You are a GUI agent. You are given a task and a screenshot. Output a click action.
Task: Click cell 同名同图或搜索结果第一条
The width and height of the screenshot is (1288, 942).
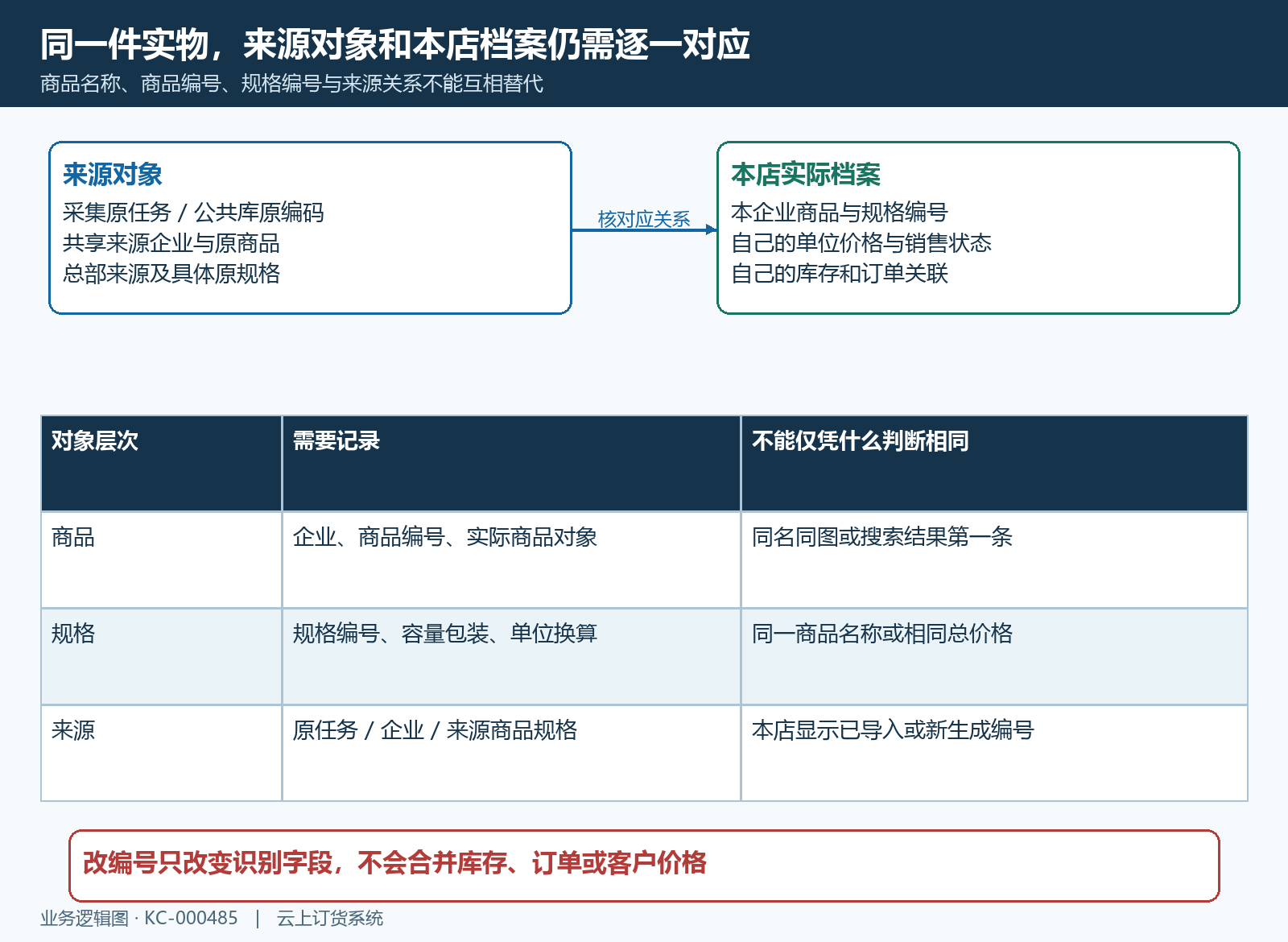point(994,560)
